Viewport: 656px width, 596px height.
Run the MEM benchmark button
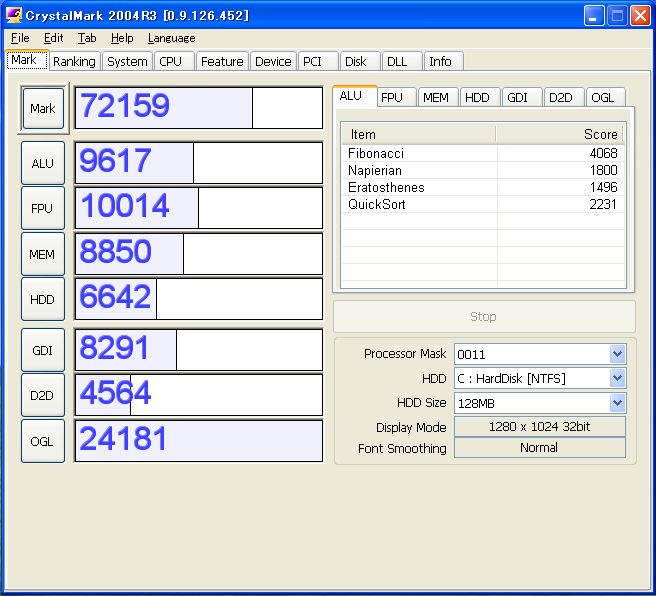43,254
